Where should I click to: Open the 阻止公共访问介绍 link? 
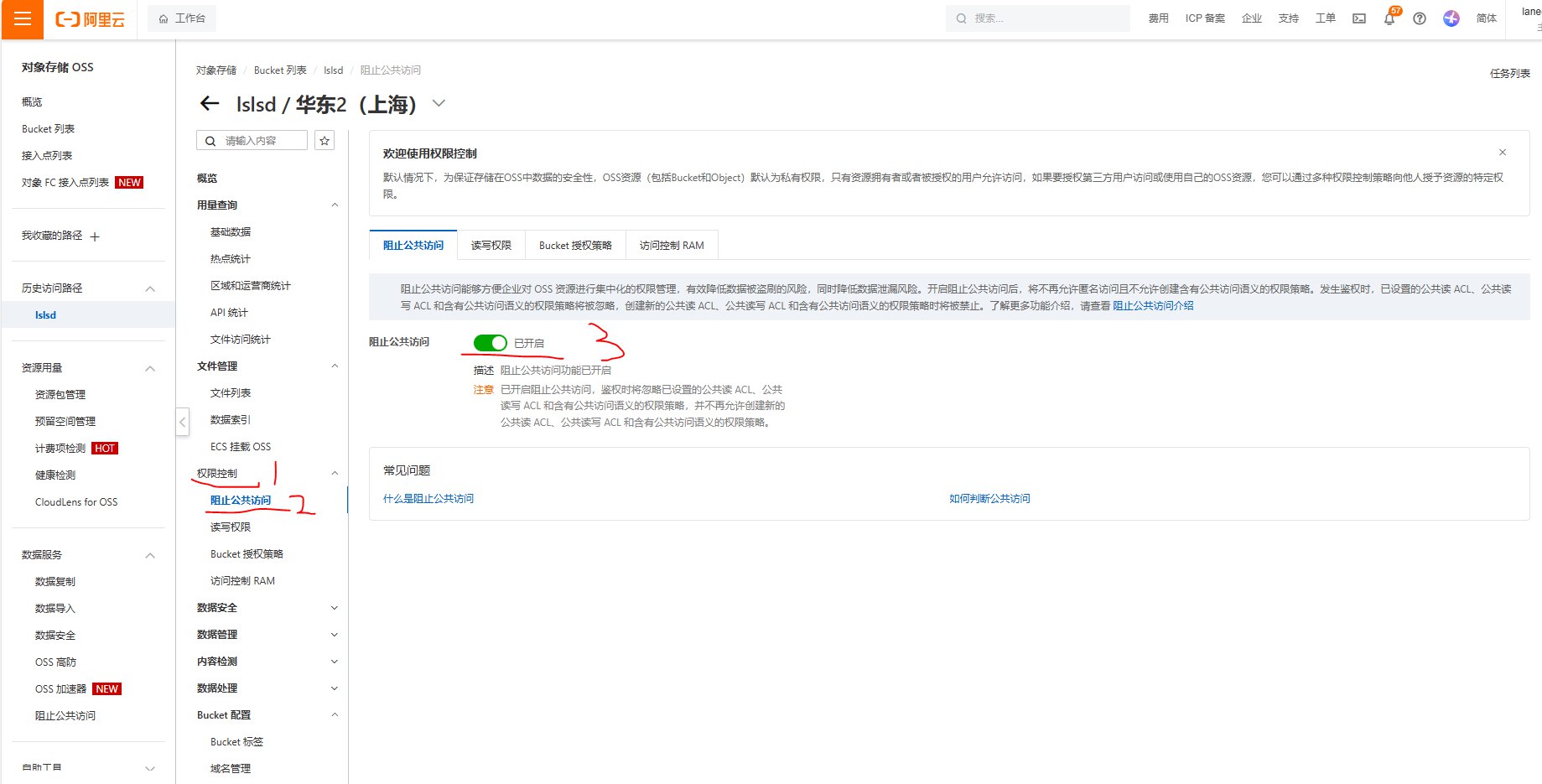tap(1153, 306)
